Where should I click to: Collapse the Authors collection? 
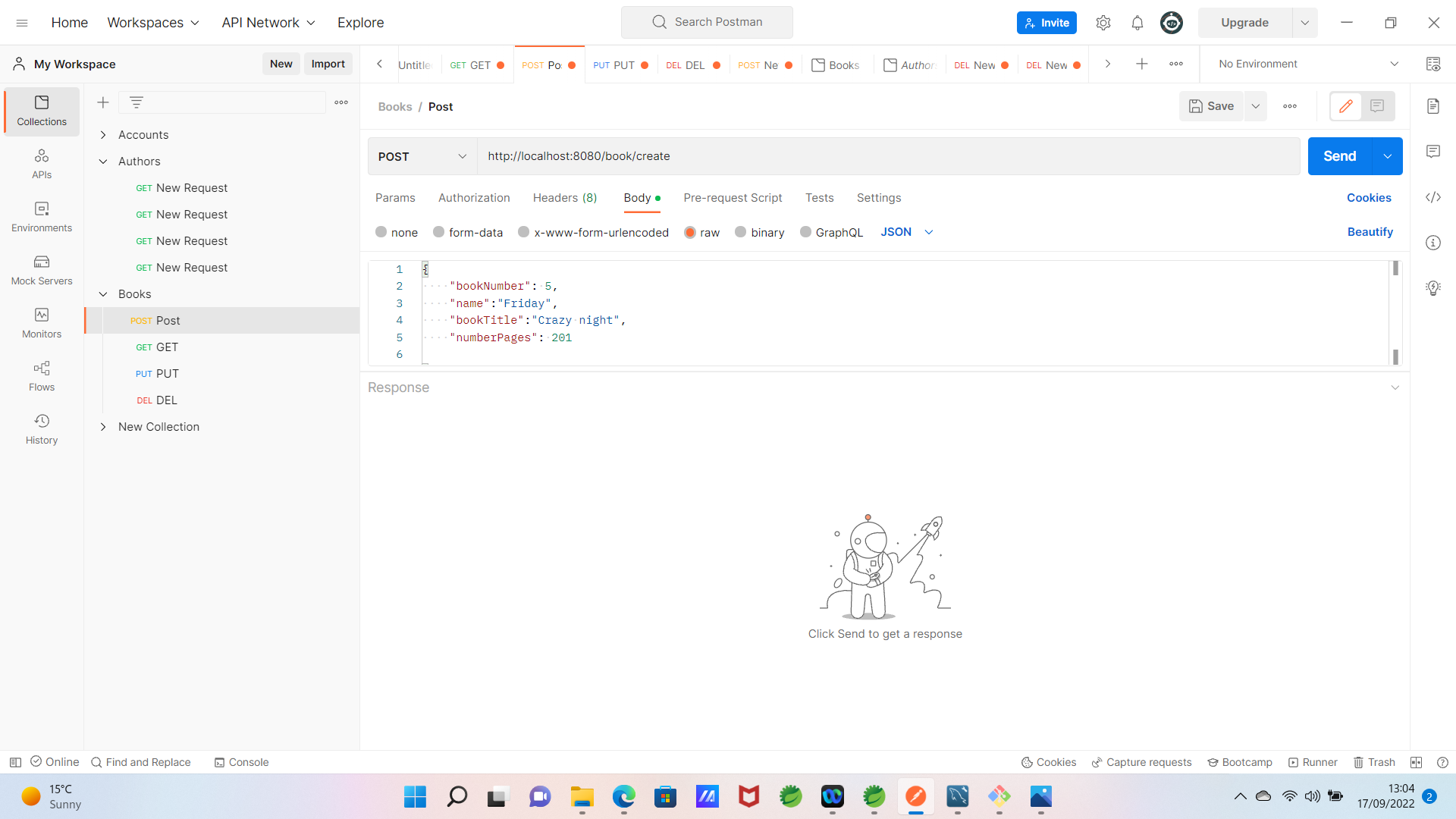[103, 162]
